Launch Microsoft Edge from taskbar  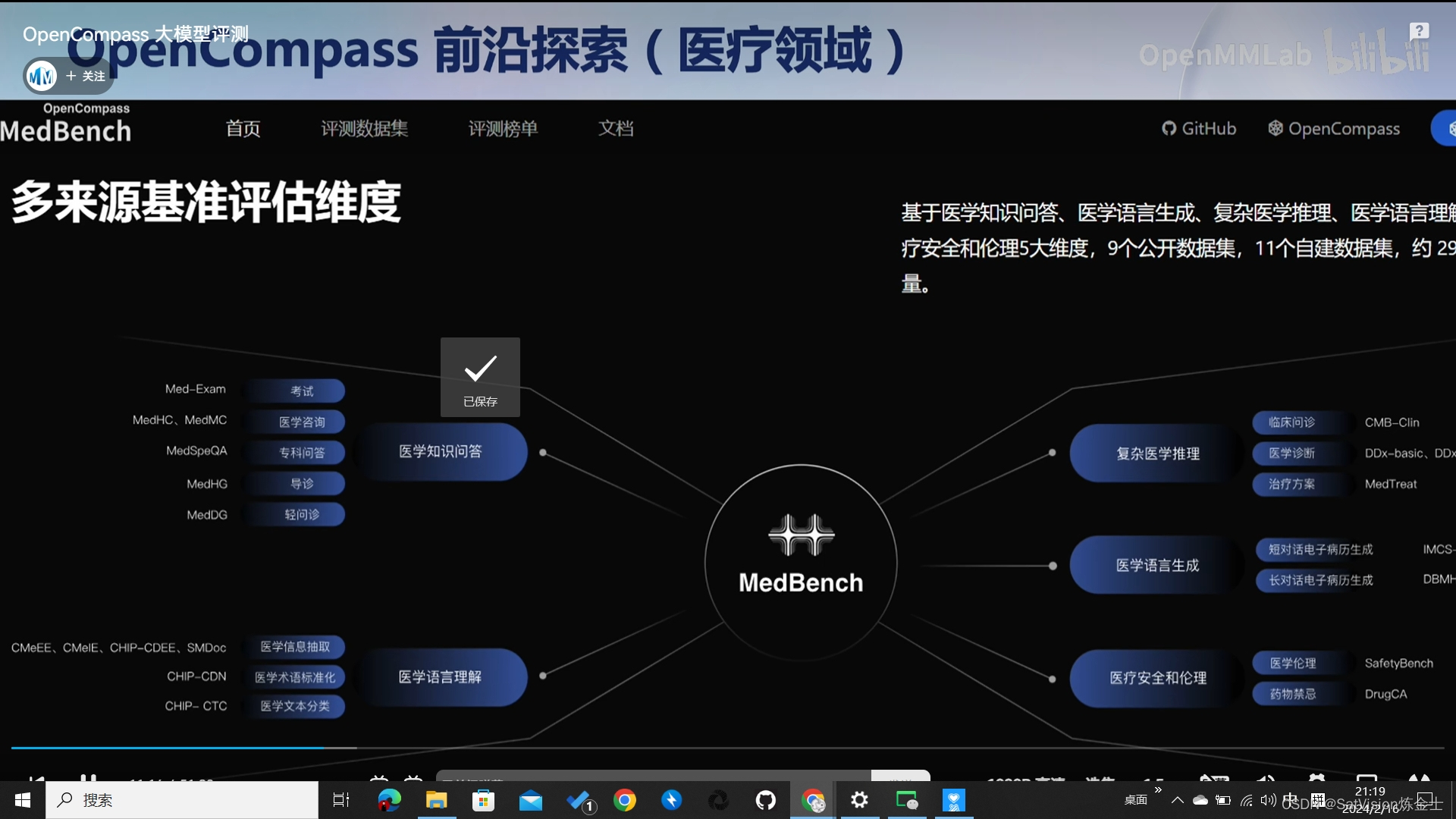click(389, 800)
